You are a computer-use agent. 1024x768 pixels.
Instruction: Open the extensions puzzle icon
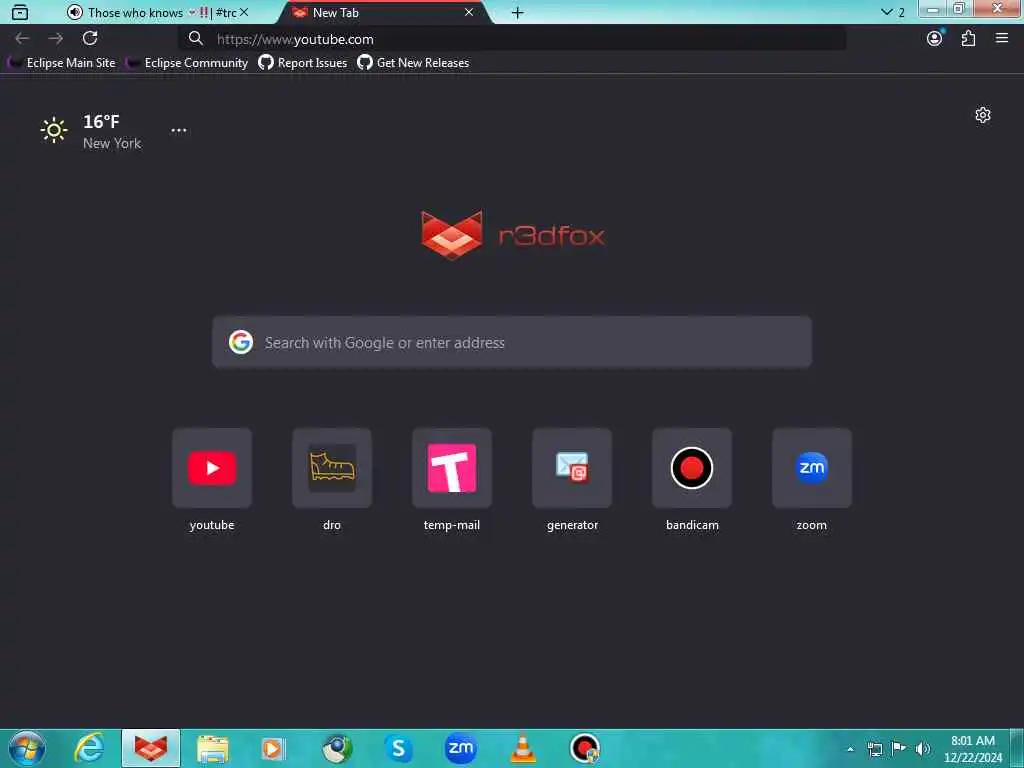point(968,39)
